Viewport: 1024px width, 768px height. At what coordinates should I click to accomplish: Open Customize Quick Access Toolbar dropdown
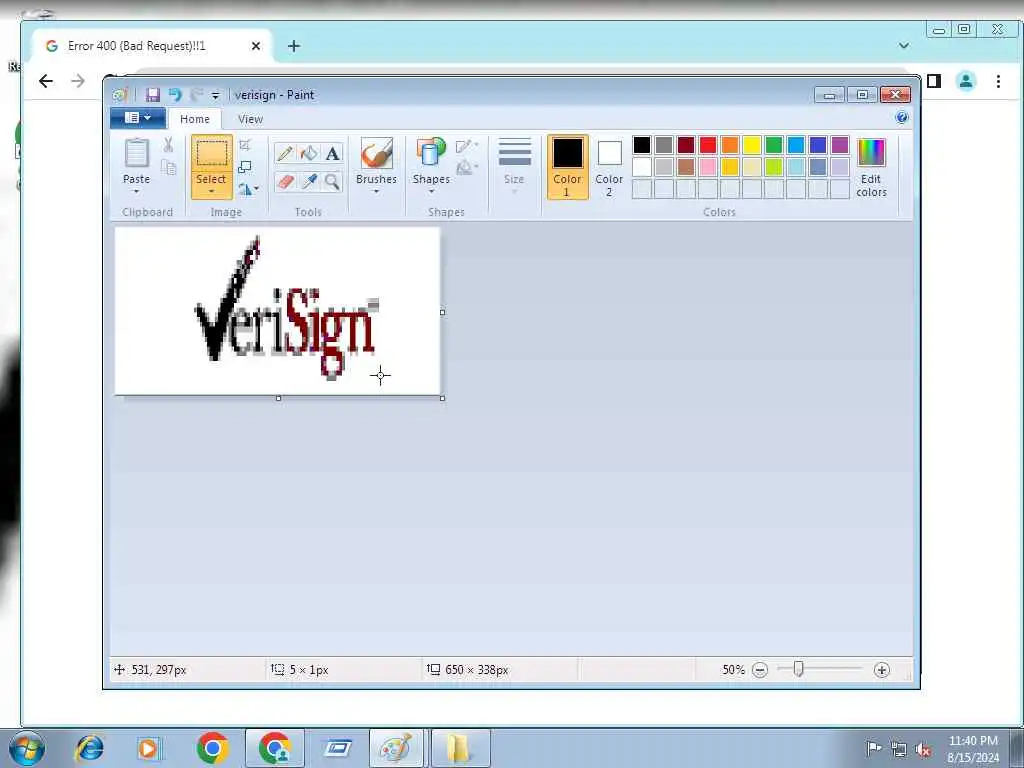click(216, 96)
